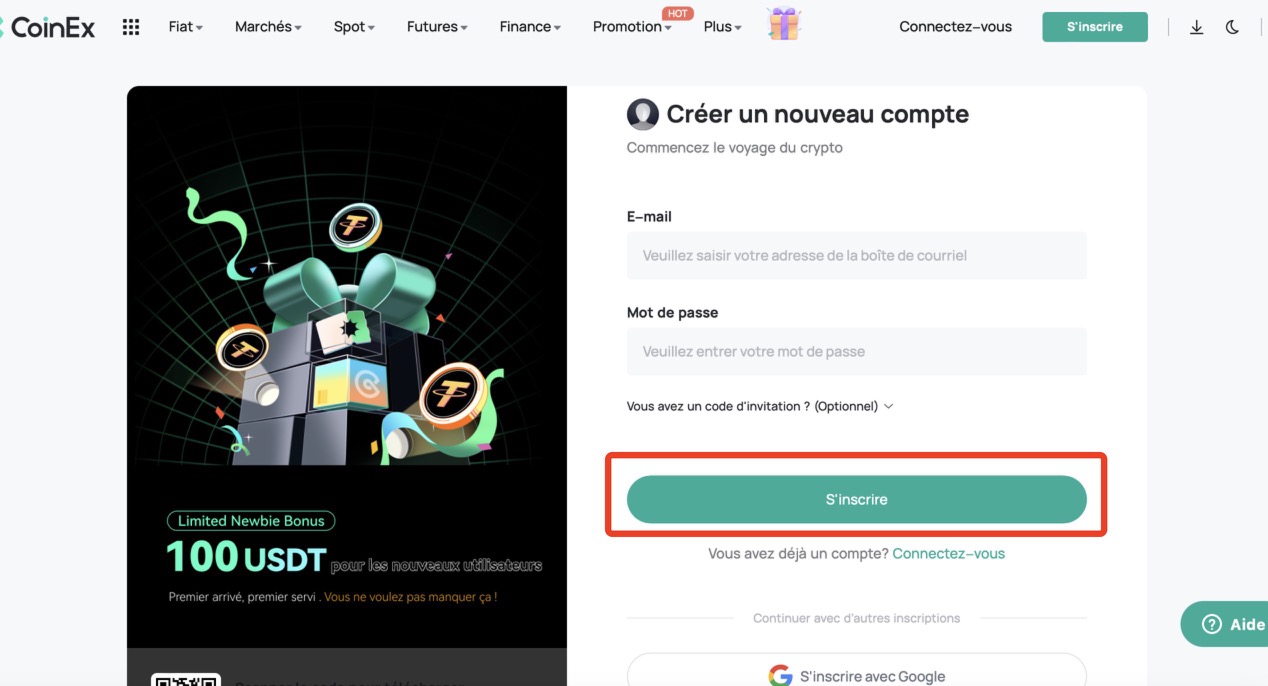The width and height of the screenshot is (1268, 686).
Task: Click the download app icon
Action: click(x=1196, y=27)
